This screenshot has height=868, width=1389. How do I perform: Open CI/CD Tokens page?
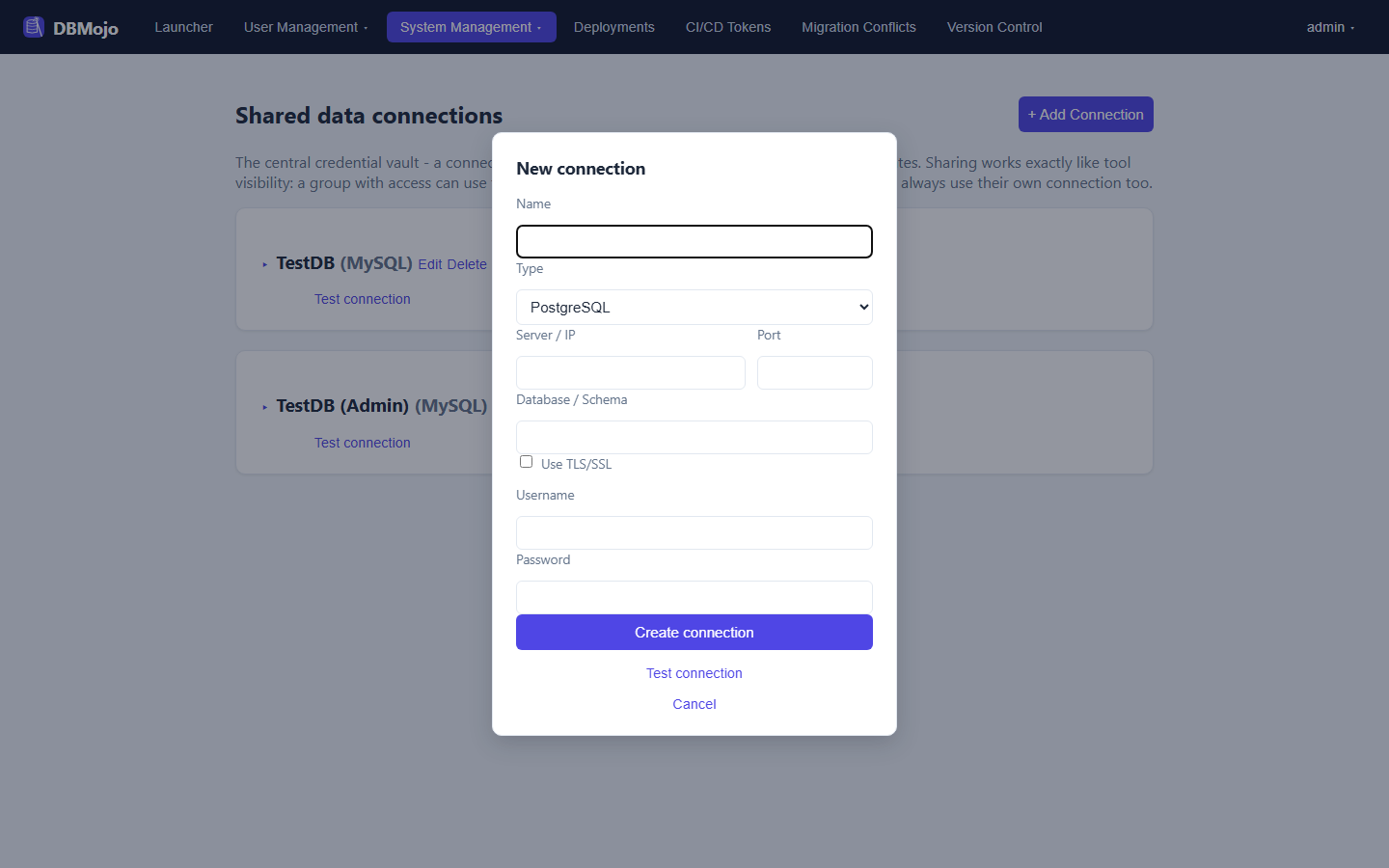[x=728, y=27]
